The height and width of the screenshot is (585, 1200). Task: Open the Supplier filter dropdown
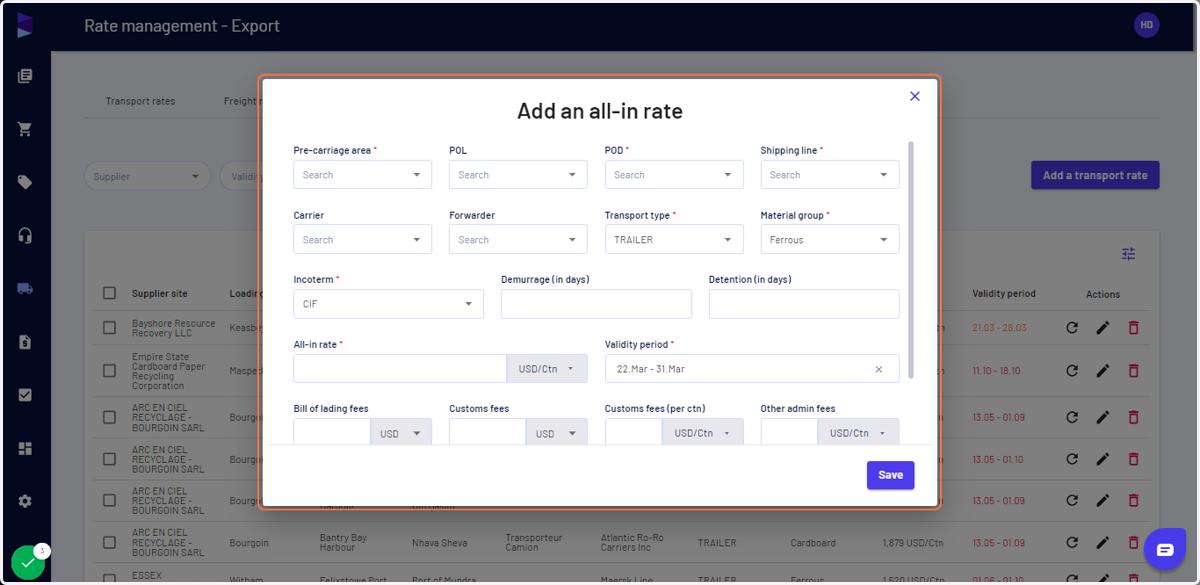tap(146, 176)
